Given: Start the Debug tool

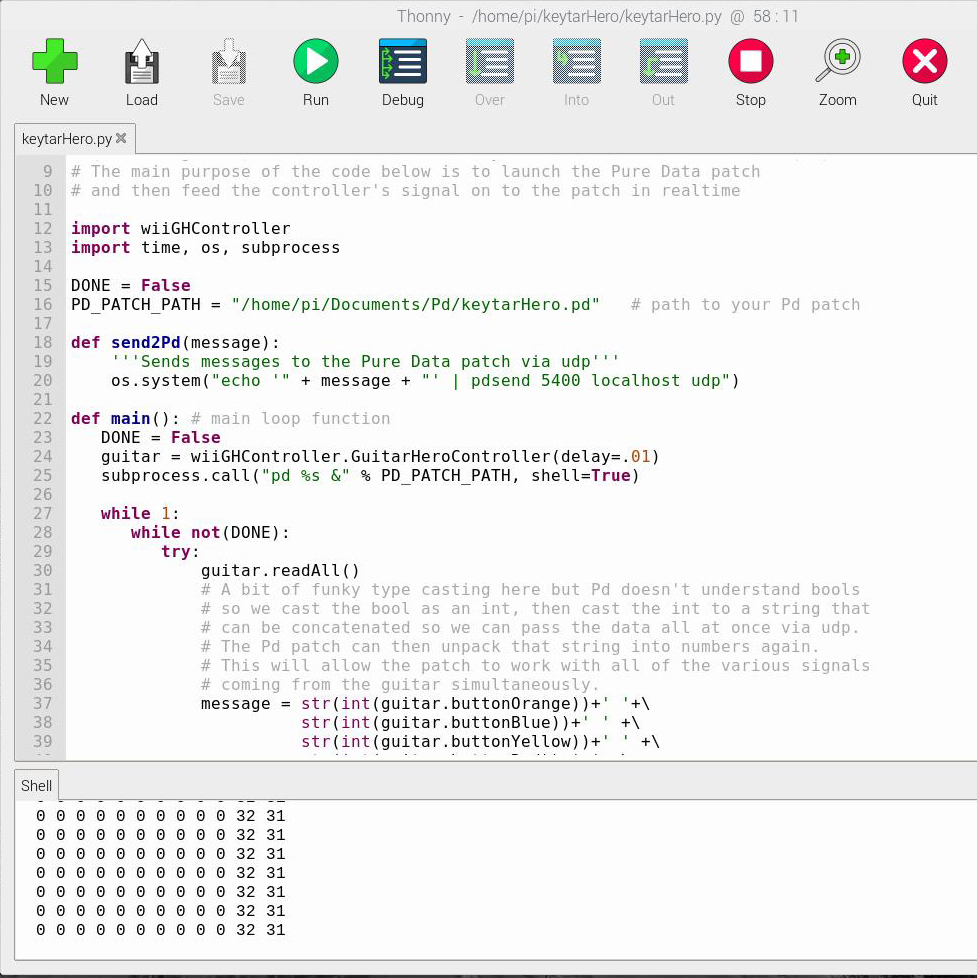Looking at the screenshot, I should point(403,61).
